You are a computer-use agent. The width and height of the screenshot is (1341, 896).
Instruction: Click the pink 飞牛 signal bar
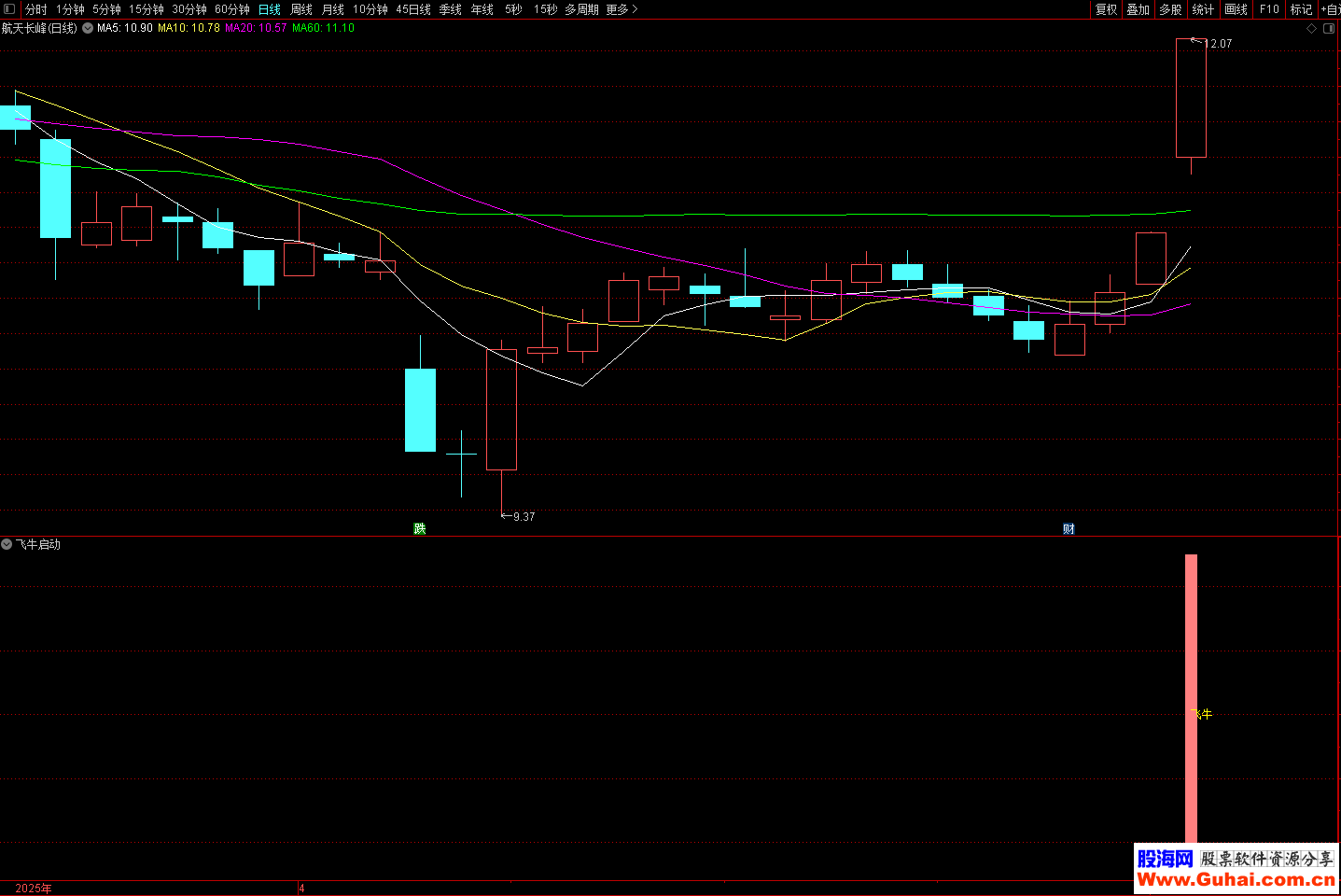(x=1191, y=698)
